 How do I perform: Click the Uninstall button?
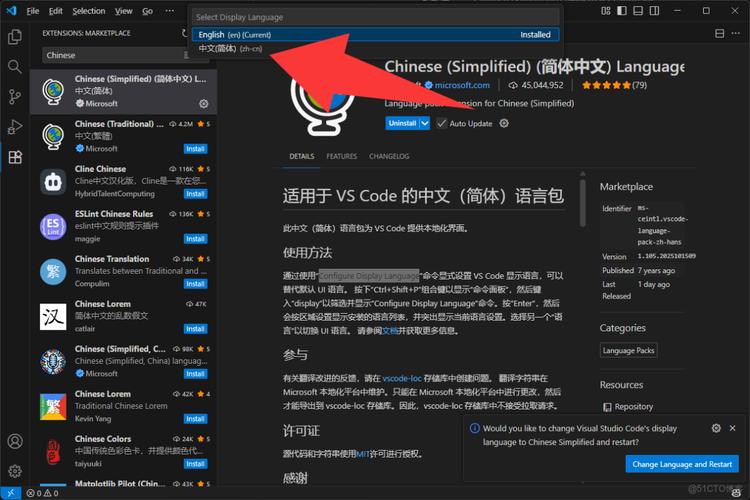(x=402, y=123)
